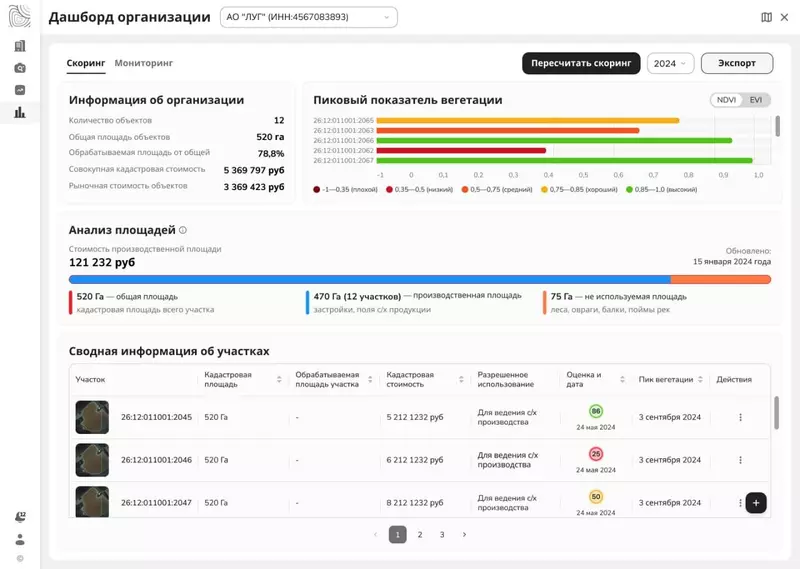Expand the organization selector АО "ЛУГ"
Image resolution: width=800 pixels, height=569 pixels.
(308, 17)
